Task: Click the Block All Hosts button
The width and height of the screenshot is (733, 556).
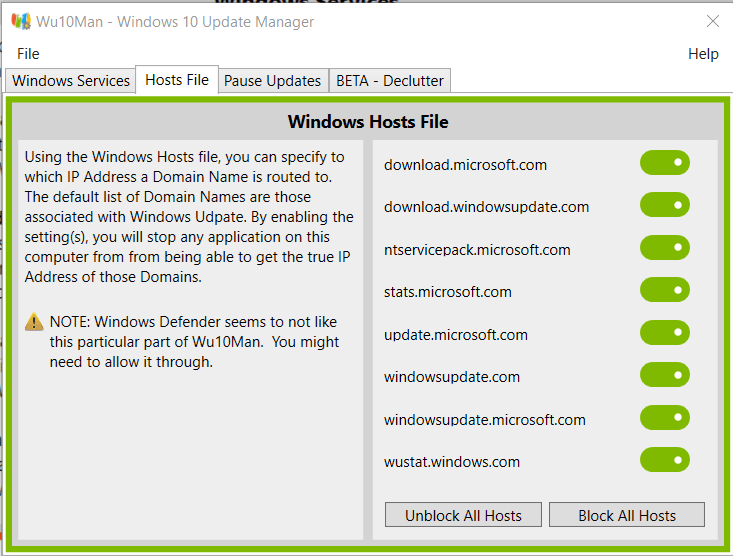Action: (x=627, y=515)
